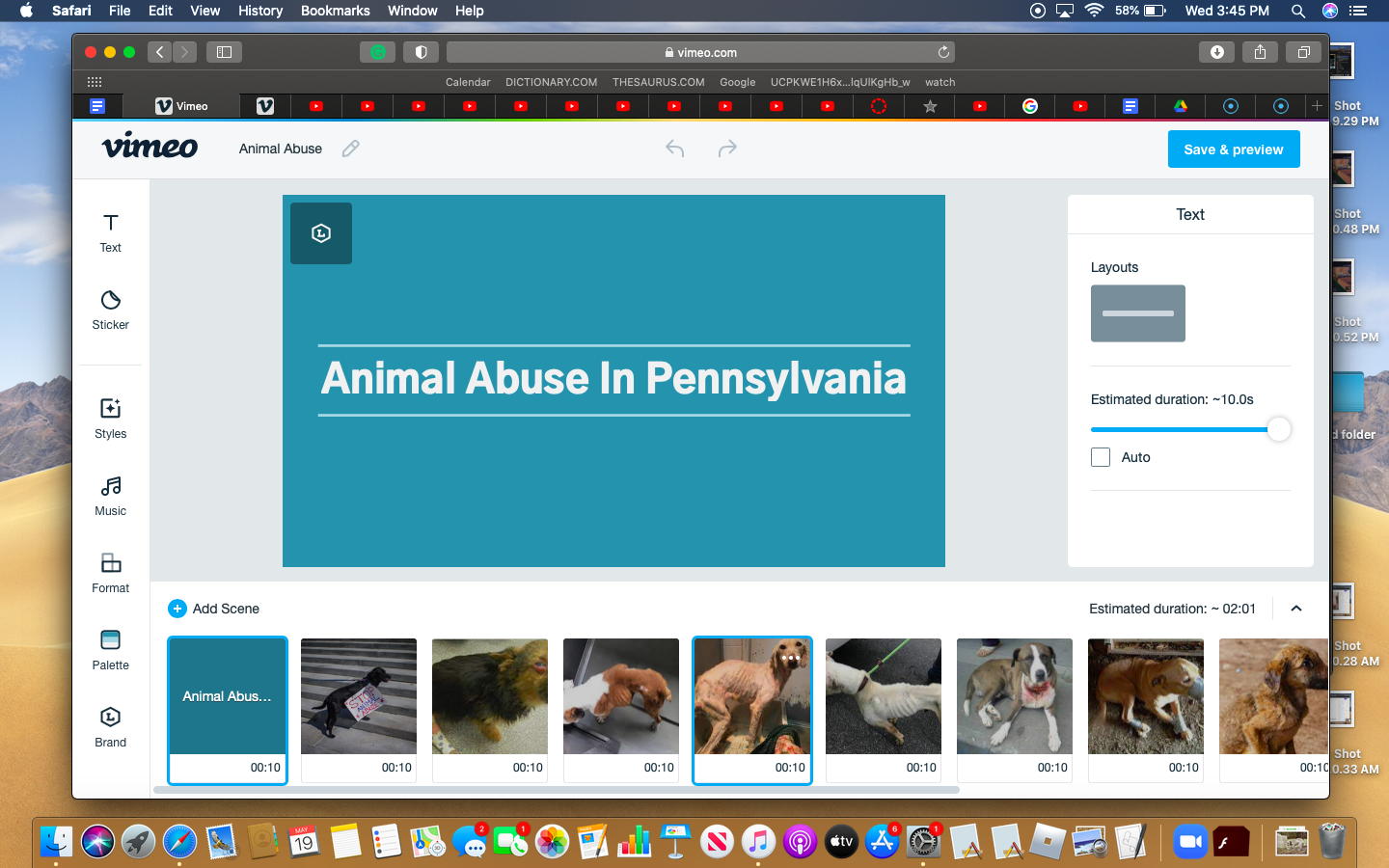Click Add Scene

(x=214, y=609)
